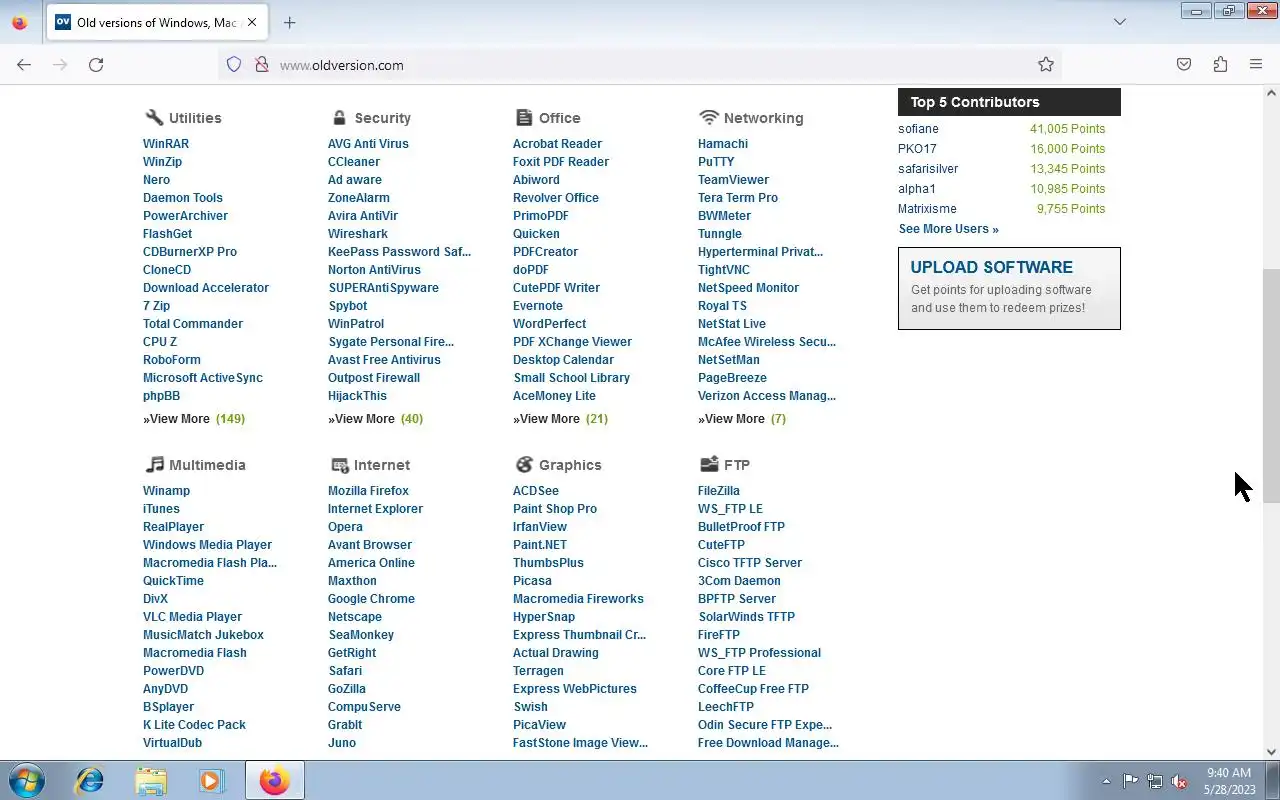Click the Networking wifi category icon

709,117
